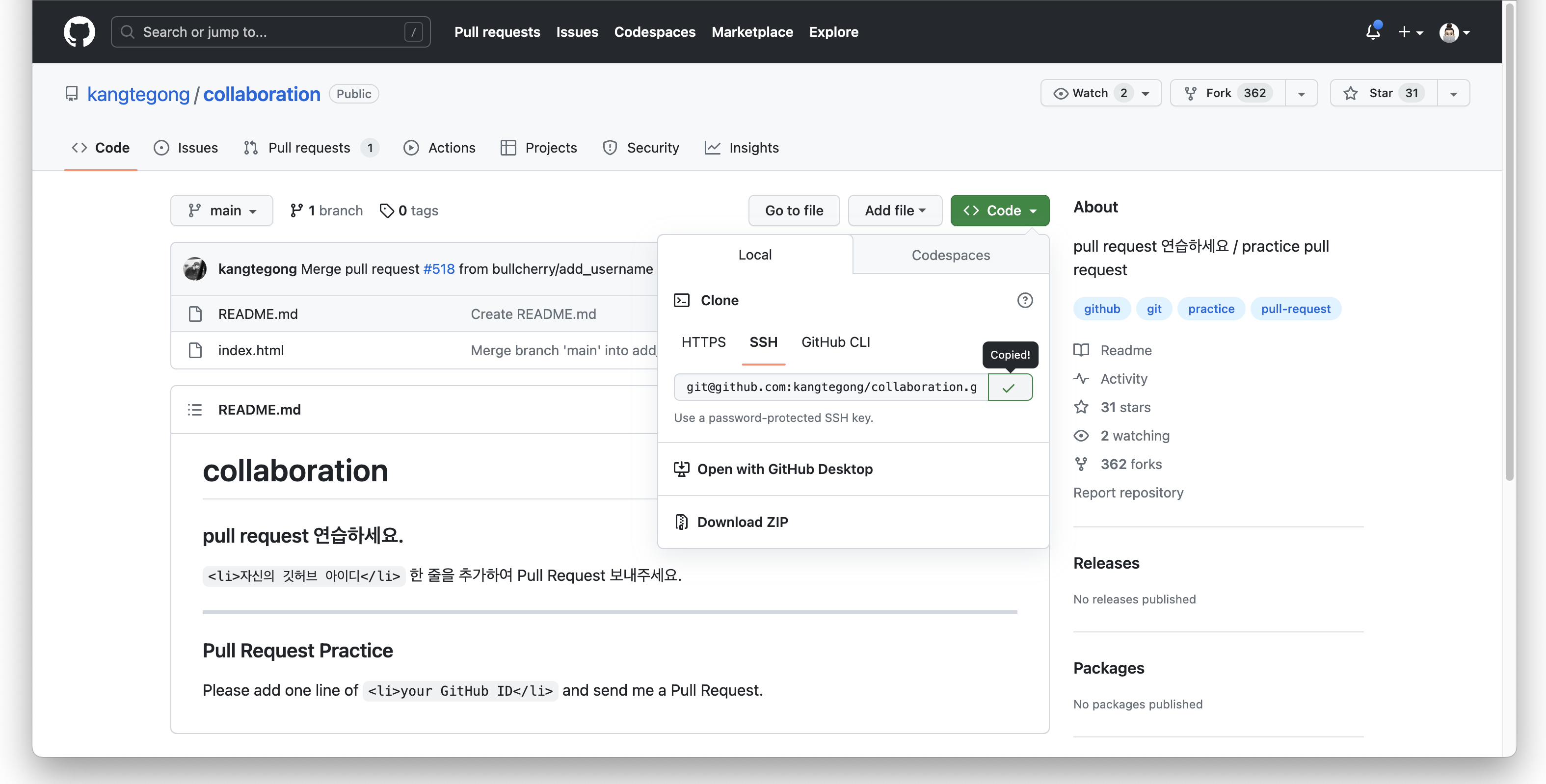This screenshot has width=1546, height=784.
Task: Open the plus create-new menu
Action: coord(1411,32)
